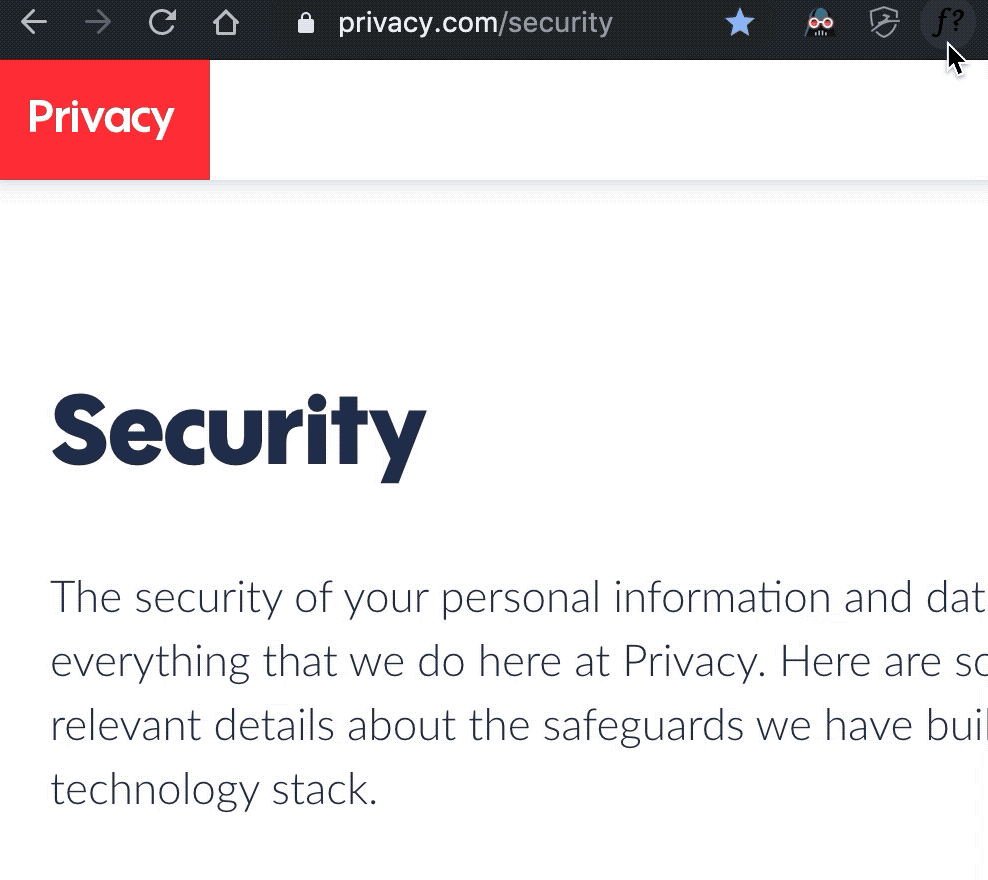Click the large "Security" page heading
The image size is (988, 880).
[x=239, y=437]
